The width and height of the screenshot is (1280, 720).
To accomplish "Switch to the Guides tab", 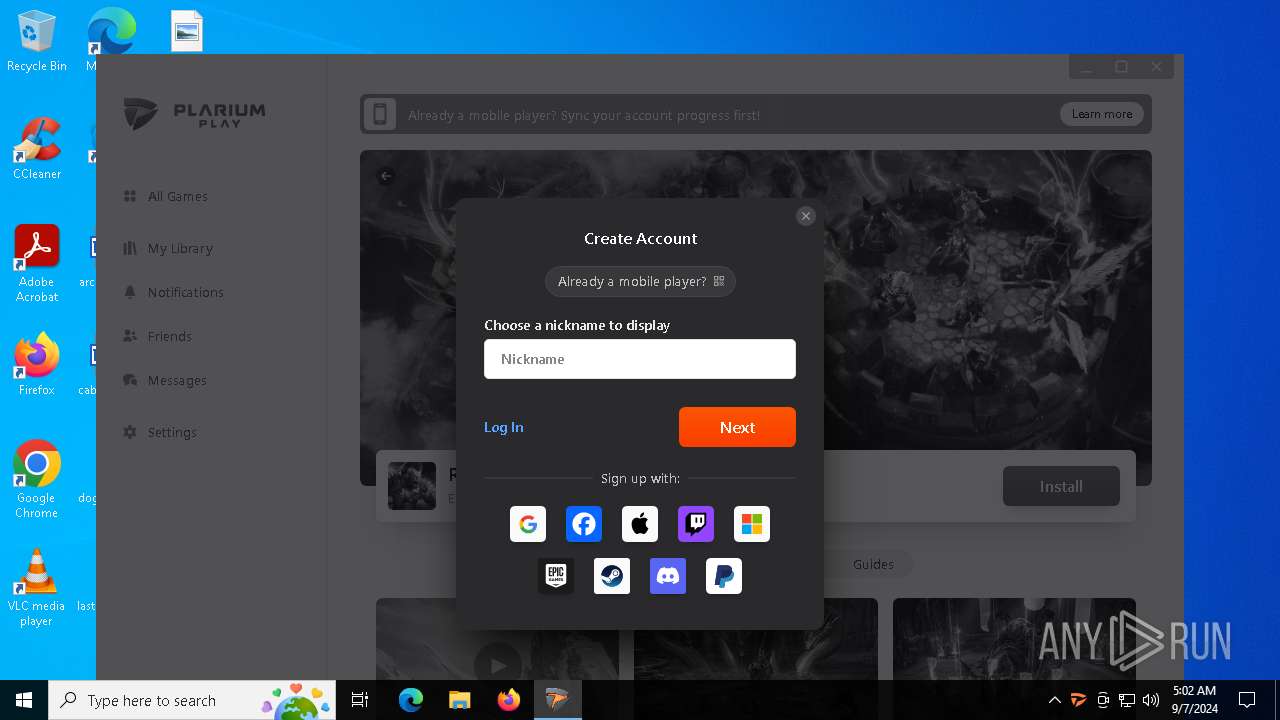I will pyautogui.click(x=873, y=564).
